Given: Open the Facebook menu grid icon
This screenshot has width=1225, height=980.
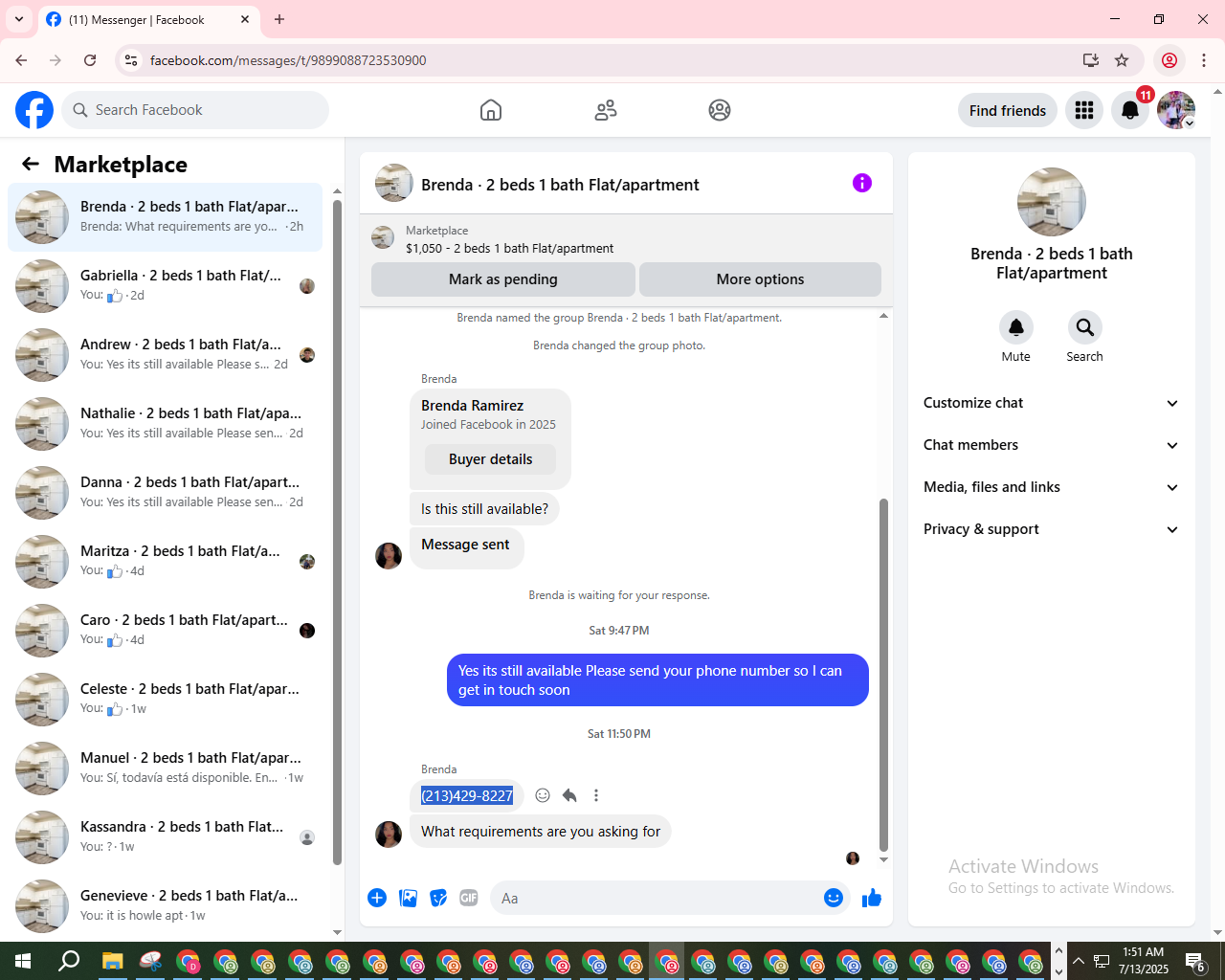Looking at the screenshot, I should [1084, 110].
